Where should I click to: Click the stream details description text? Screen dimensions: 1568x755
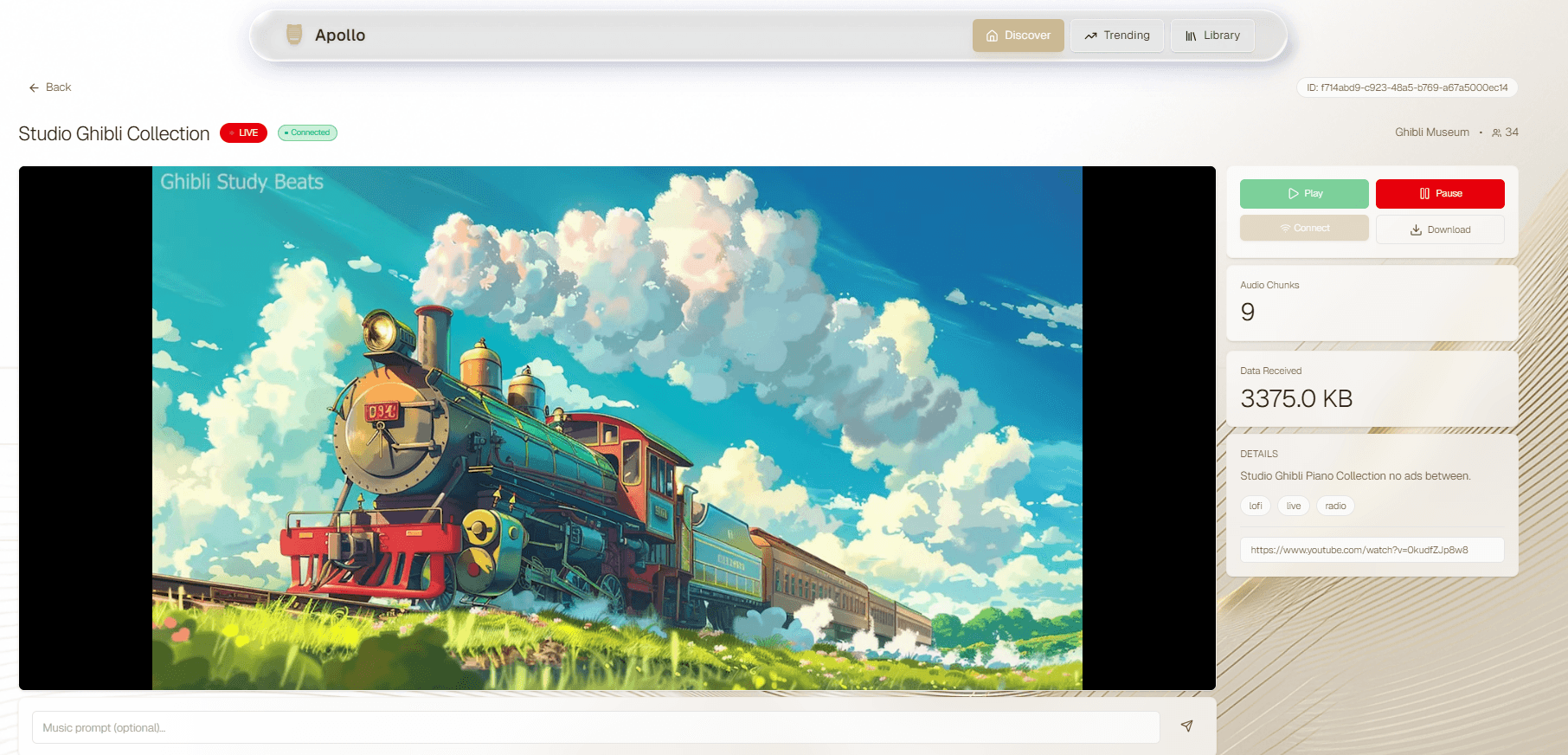pos(1355,476)
